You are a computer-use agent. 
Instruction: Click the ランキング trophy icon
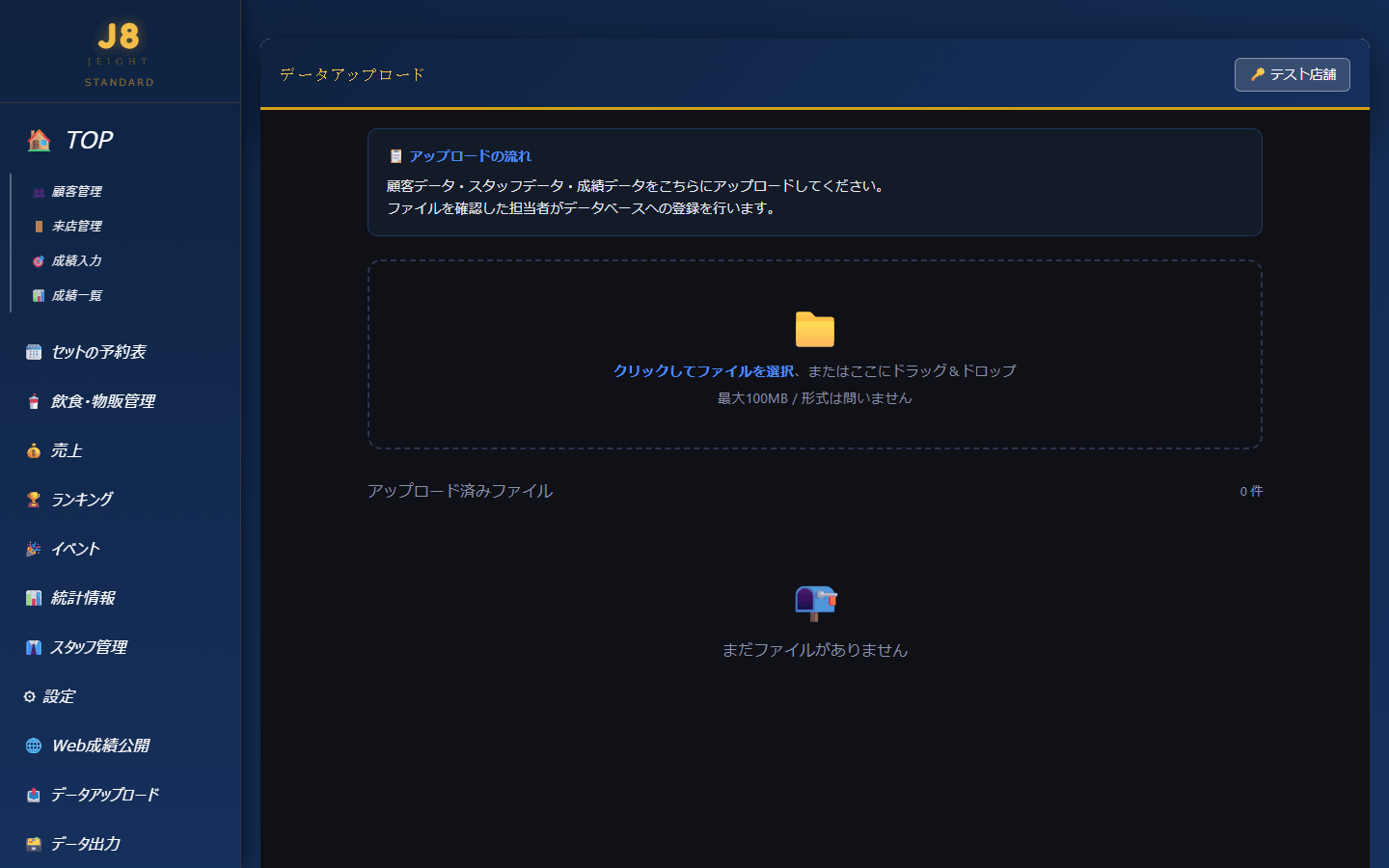point(34,500)
